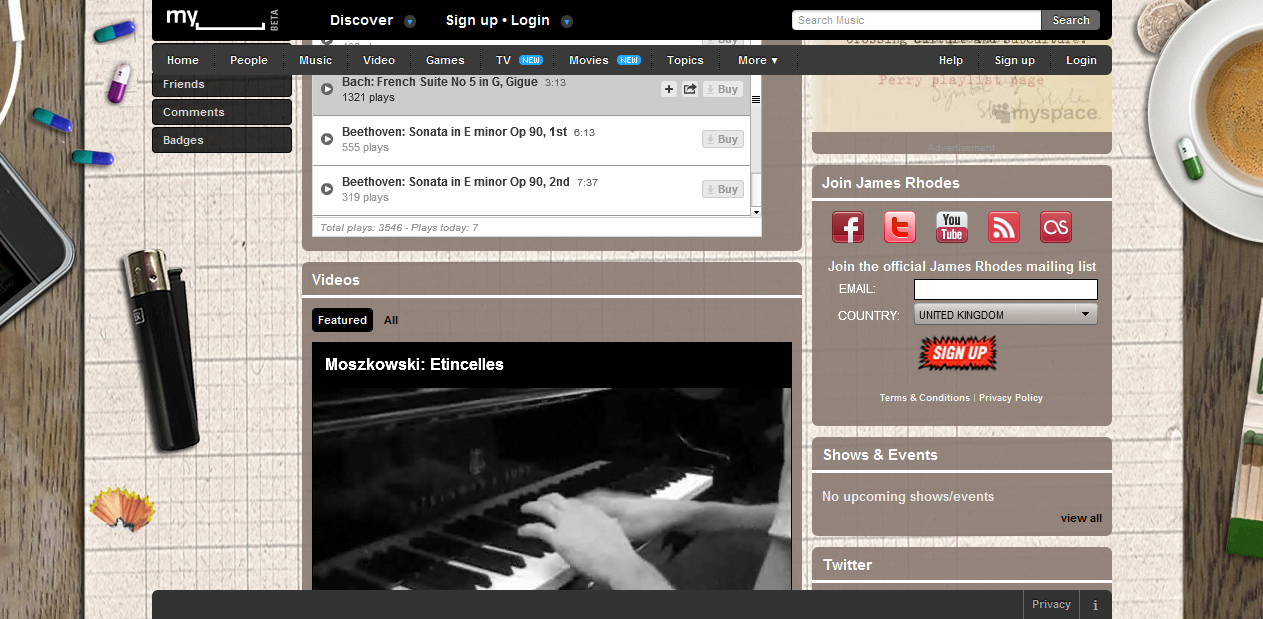Click the playlist scrollbar down arrow
Screen dimensions: 1263x619
click(756, 212)
